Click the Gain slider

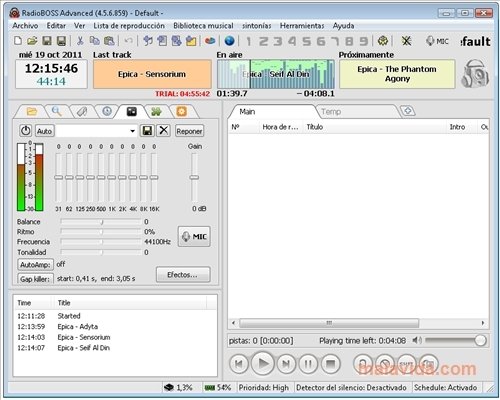point(194,177)
